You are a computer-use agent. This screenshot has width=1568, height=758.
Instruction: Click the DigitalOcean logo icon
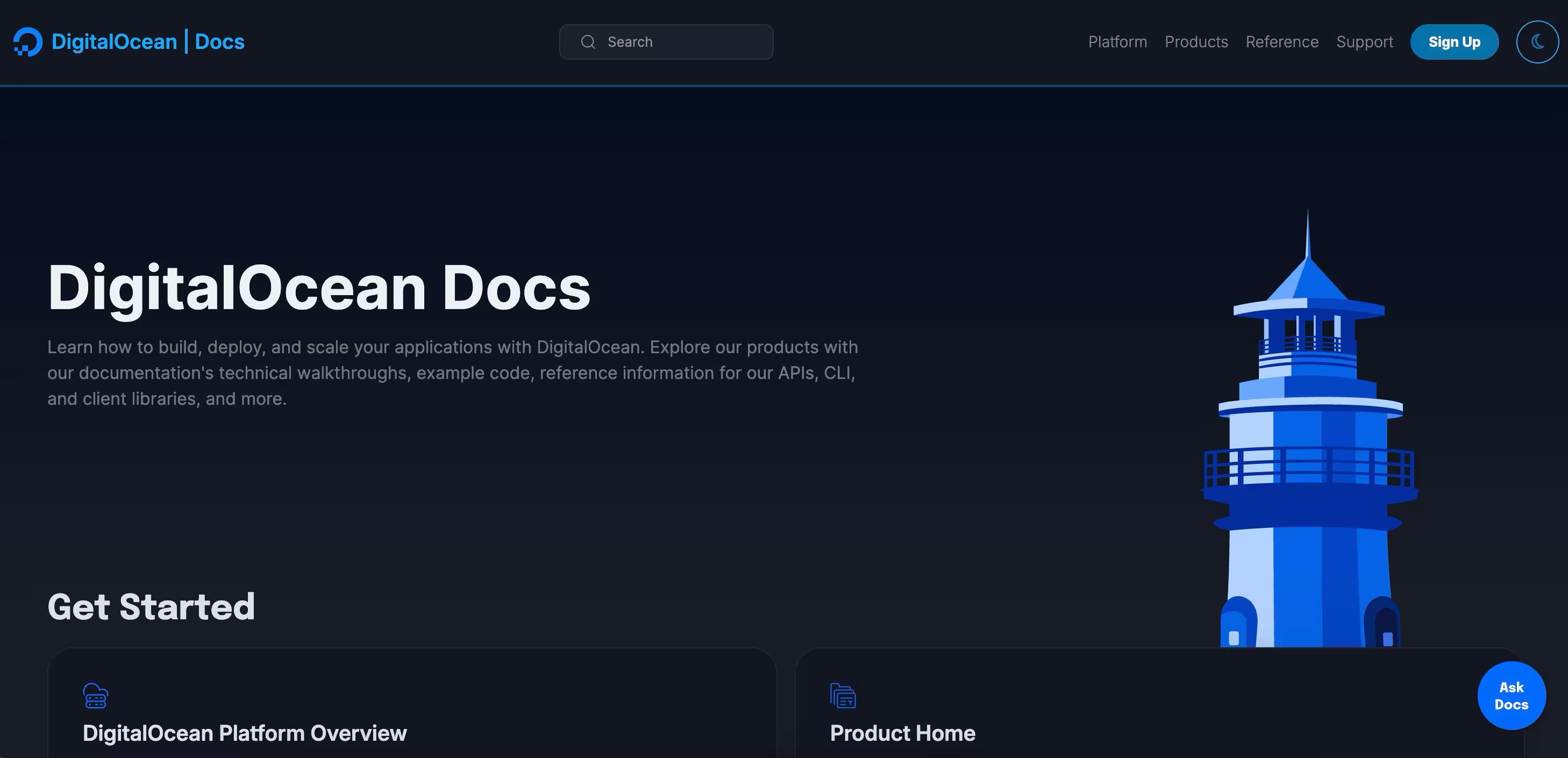pyautogui.click(x=28, y=41)
